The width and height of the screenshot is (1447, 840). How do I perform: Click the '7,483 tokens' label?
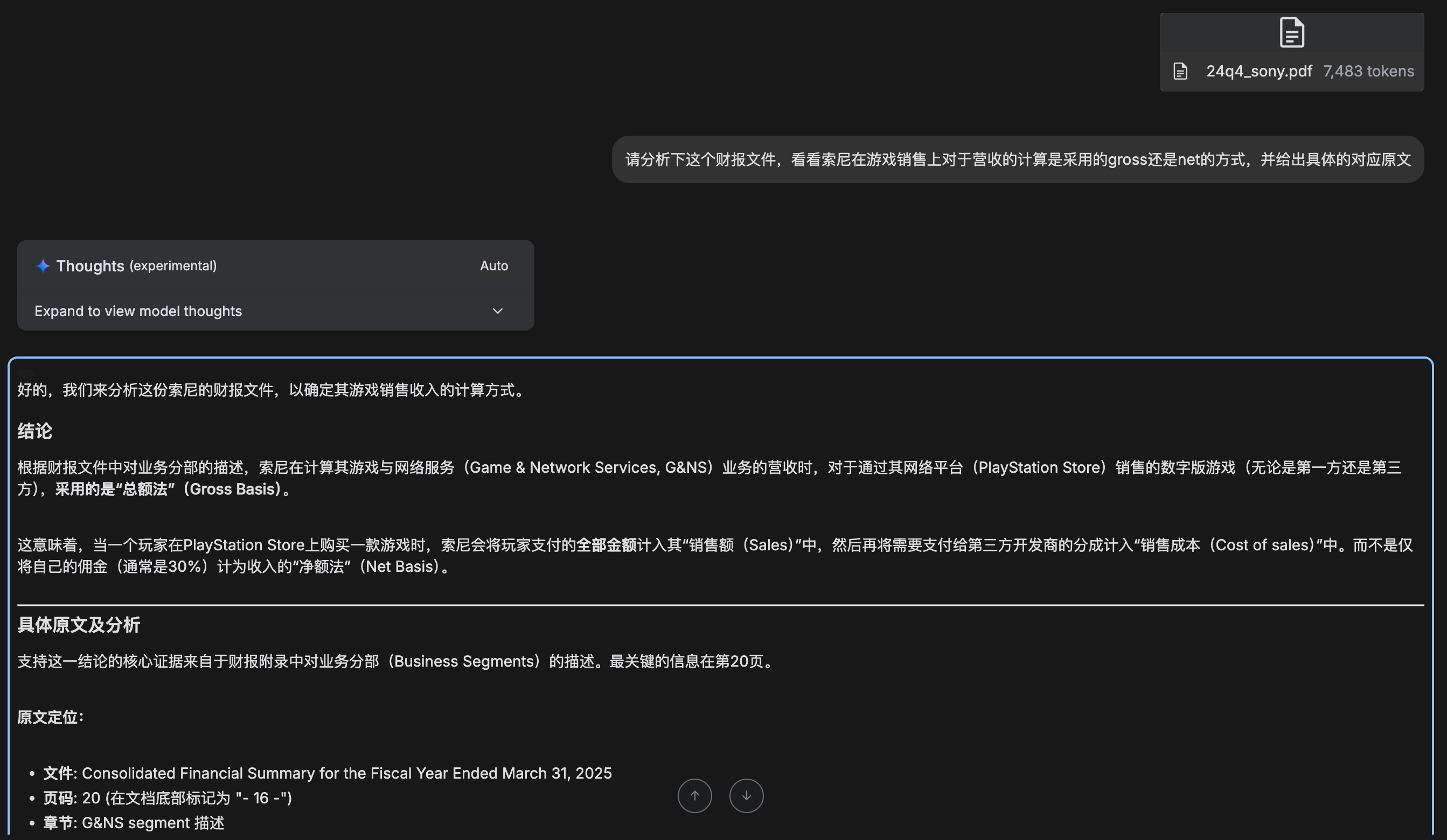[1368, 71]
